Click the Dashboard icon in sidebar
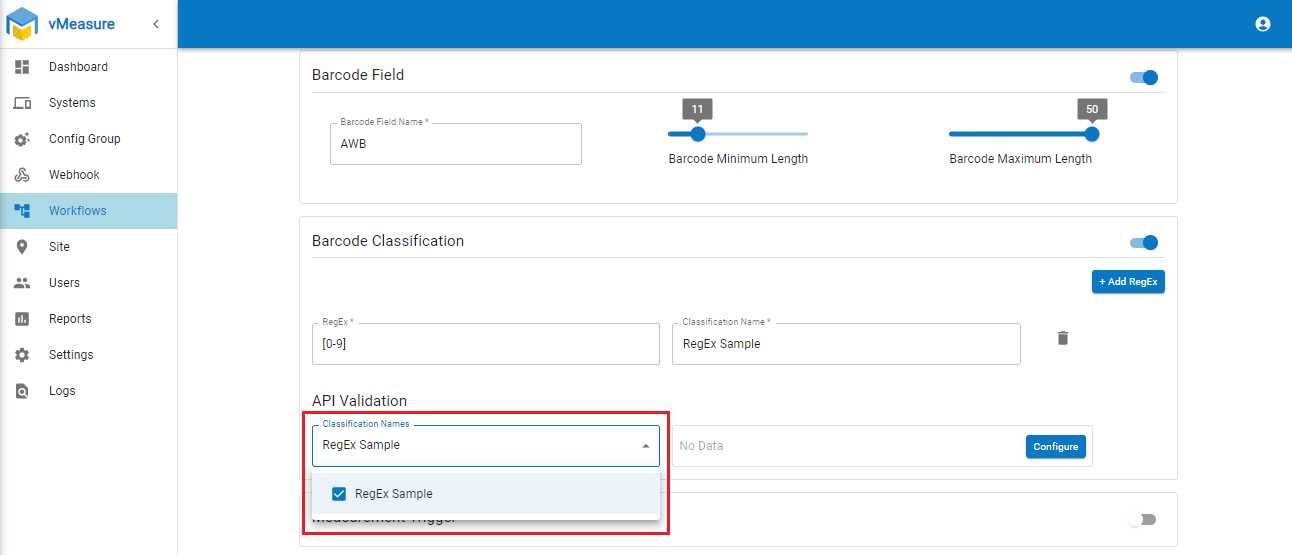Screen dimensions: 1292x555 (x=22, y=67)
